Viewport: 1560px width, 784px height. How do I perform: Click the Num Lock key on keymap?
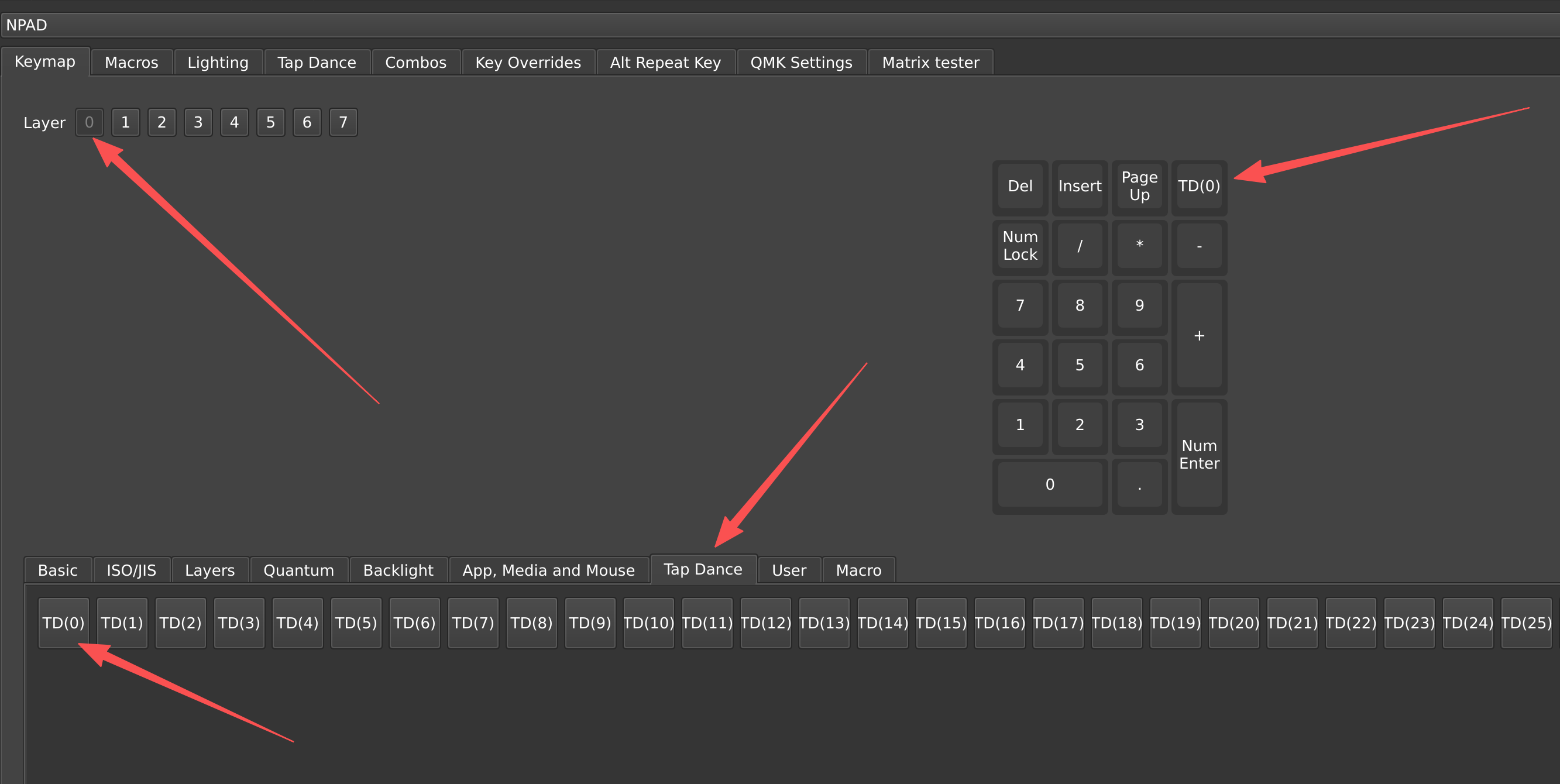1020,246
